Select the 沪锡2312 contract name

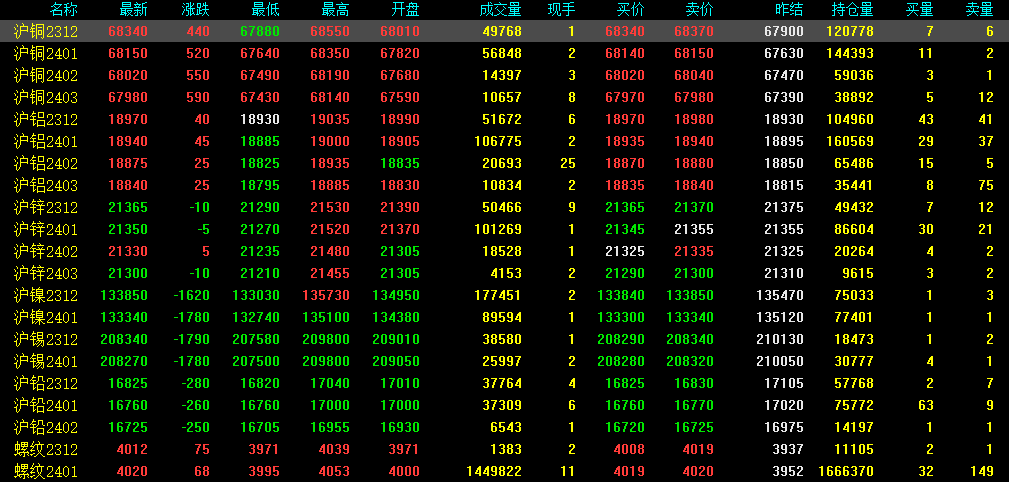(x=46, y=339)
